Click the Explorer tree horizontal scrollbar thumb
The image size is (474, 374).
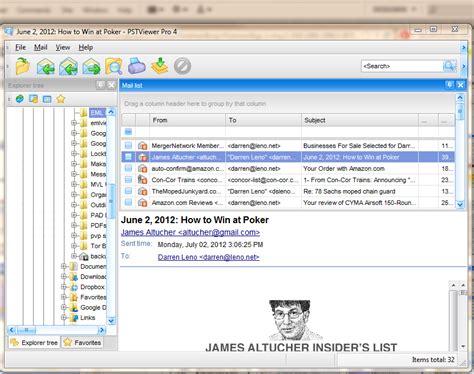26,330
